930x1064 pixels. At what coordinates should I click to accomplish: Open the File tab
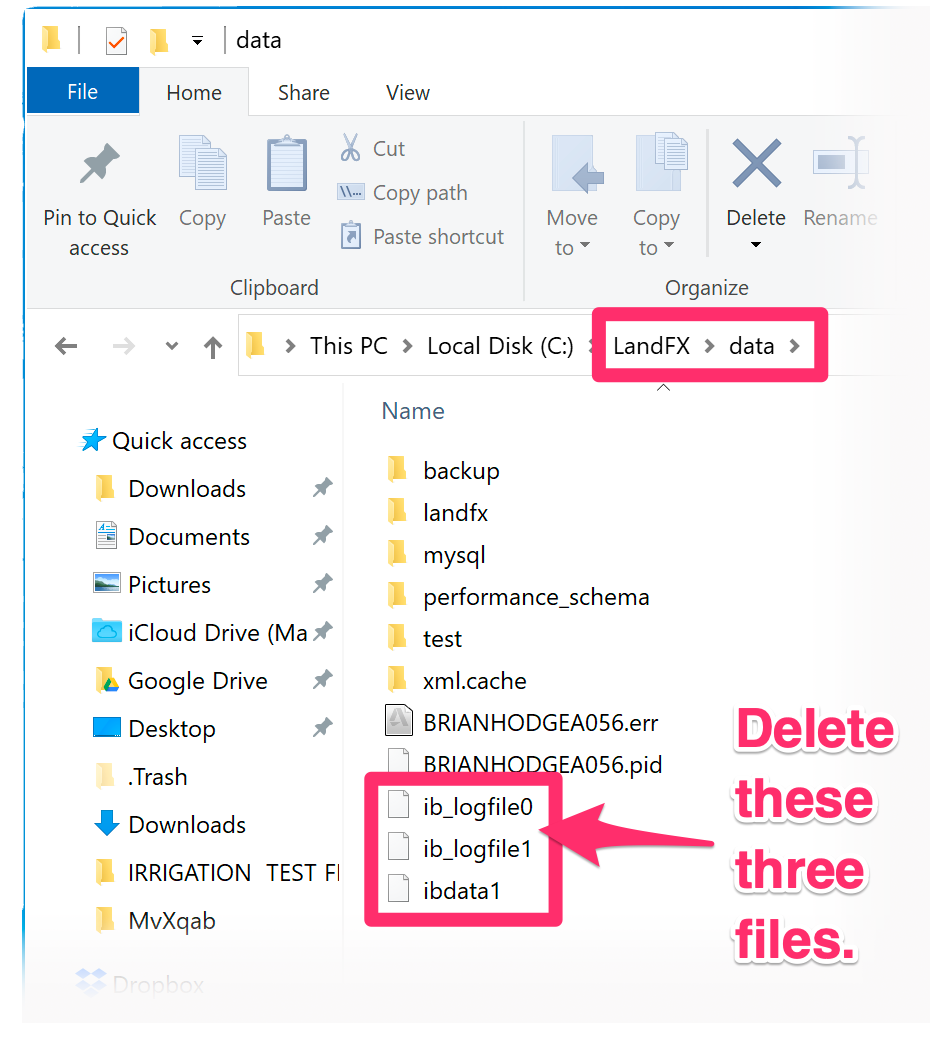83,90
